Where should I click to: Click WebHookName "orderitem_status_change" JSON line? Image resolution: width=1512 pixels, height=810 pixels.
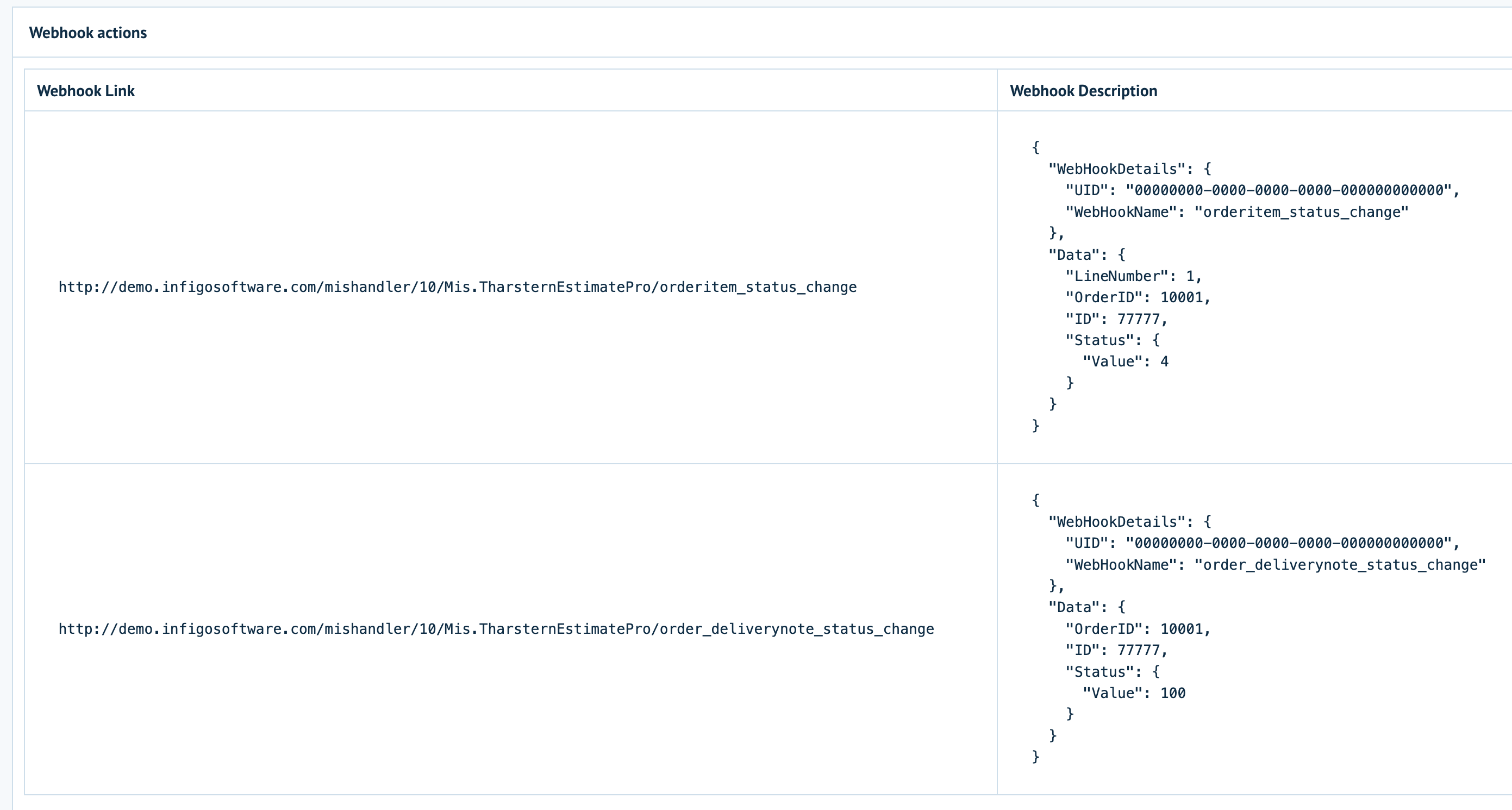click(x=1238, y=212)
